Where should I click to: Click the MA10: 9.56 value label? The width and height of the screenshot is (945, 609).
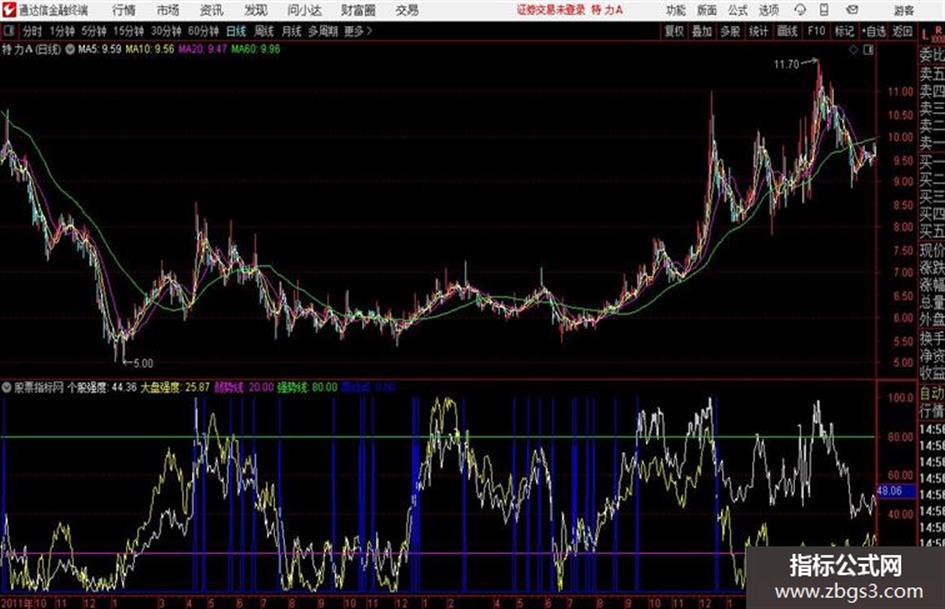[x=150, y=49]
